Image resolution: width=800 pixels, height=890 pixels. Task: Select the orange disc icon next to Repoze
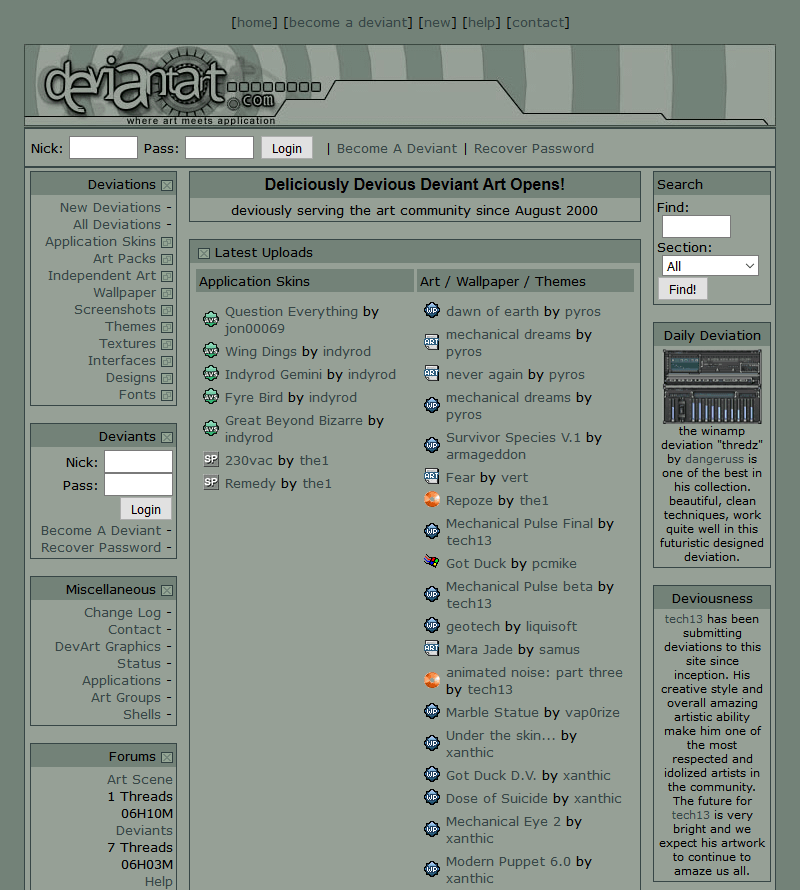432,500
